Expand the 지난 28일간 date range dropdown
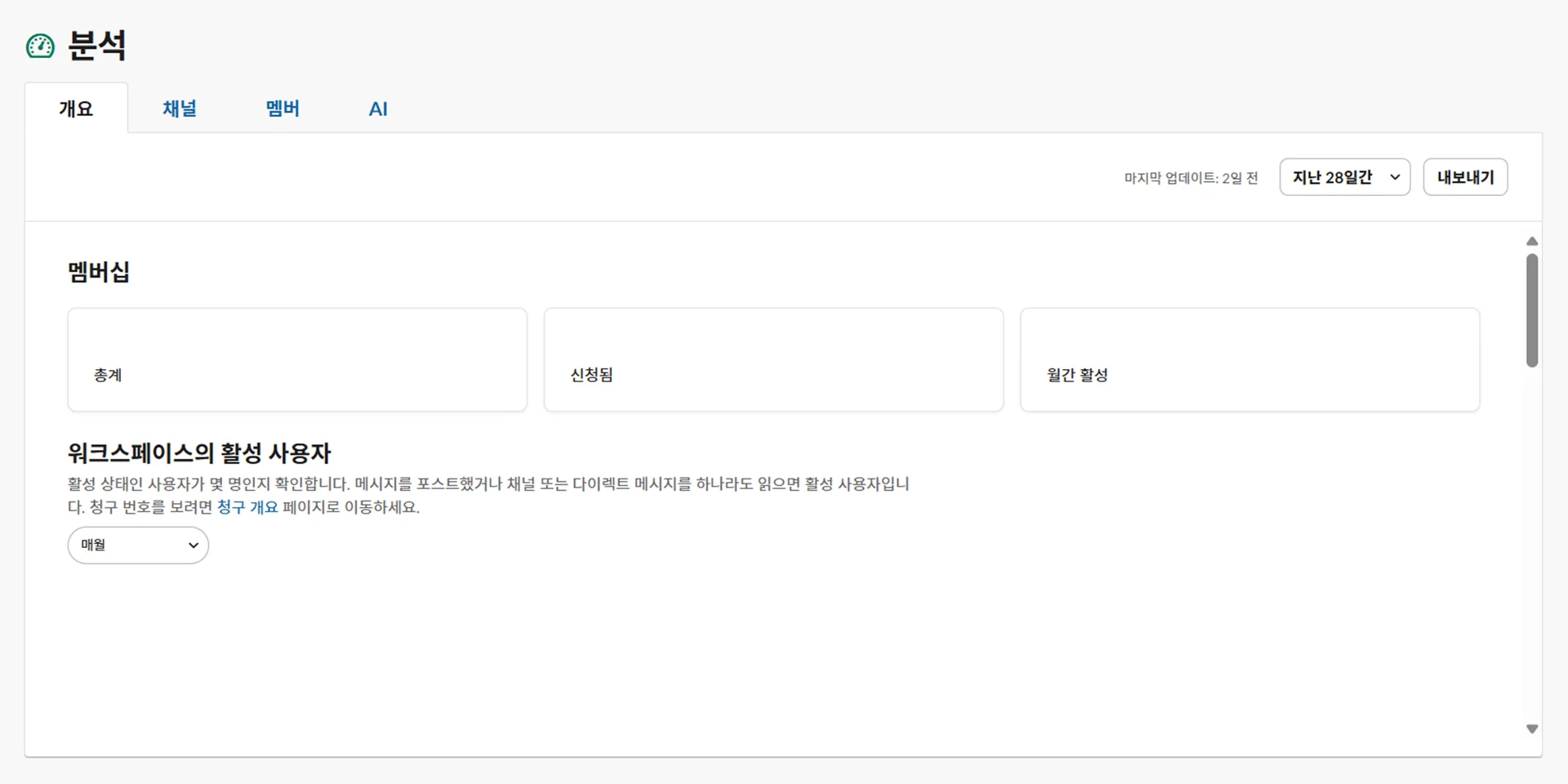This screenshot has width=1568, height=784. tap(1344, 177)
